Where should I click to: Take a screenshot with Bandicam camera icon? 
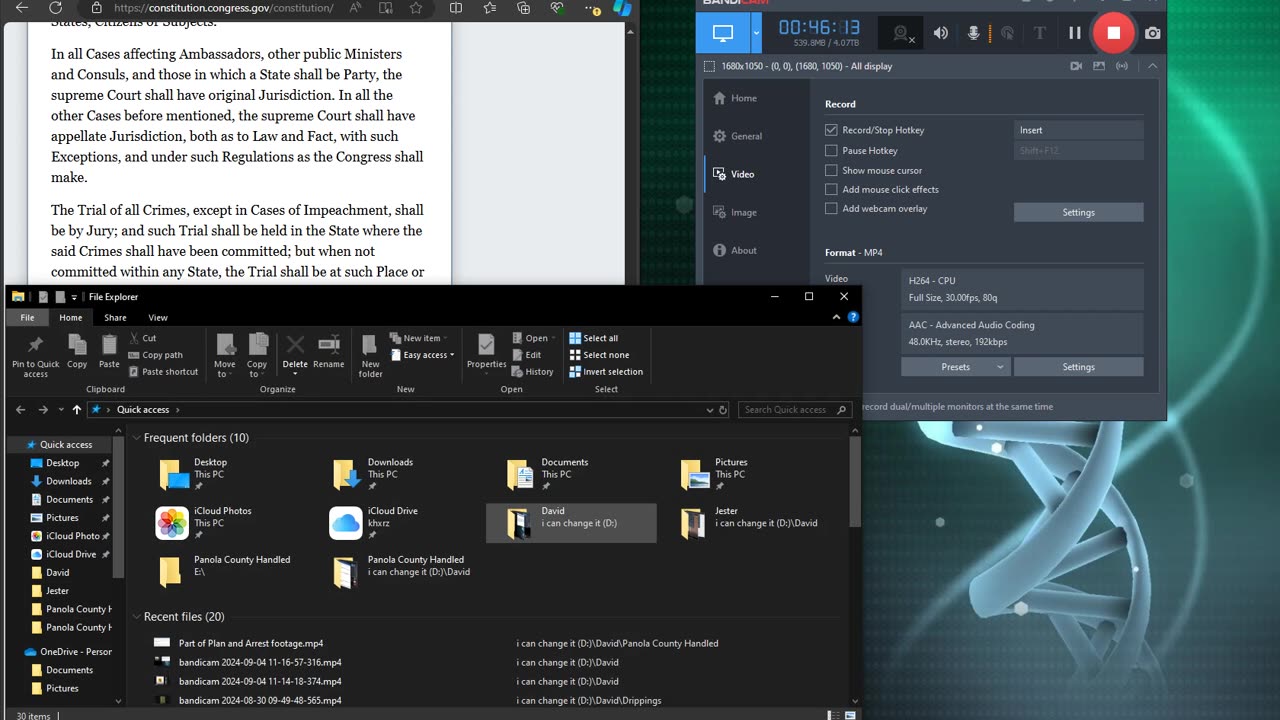(1152, 33)
